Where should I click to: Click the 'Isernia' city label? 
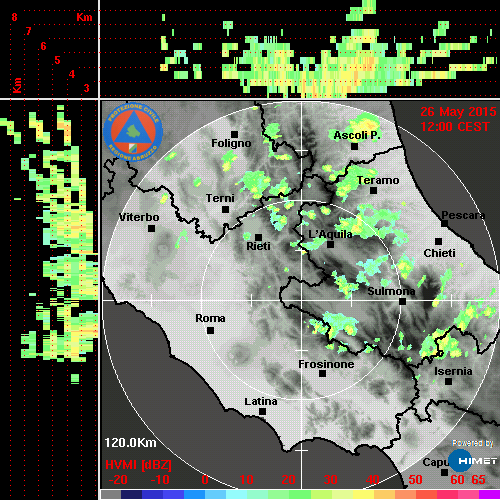pos(453,371)
